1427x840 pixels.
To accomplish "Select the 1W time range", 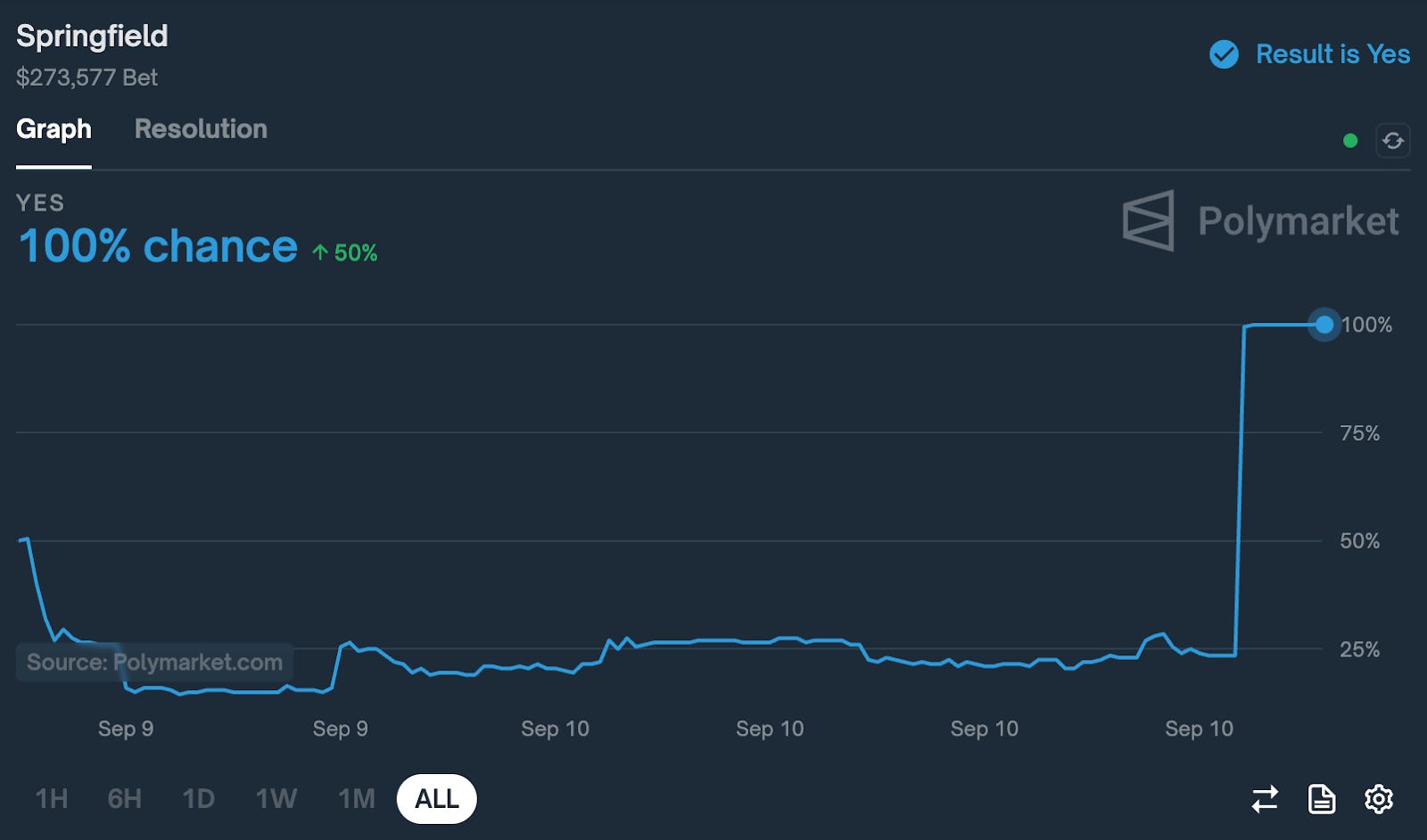I will click(x=276, y=799).
